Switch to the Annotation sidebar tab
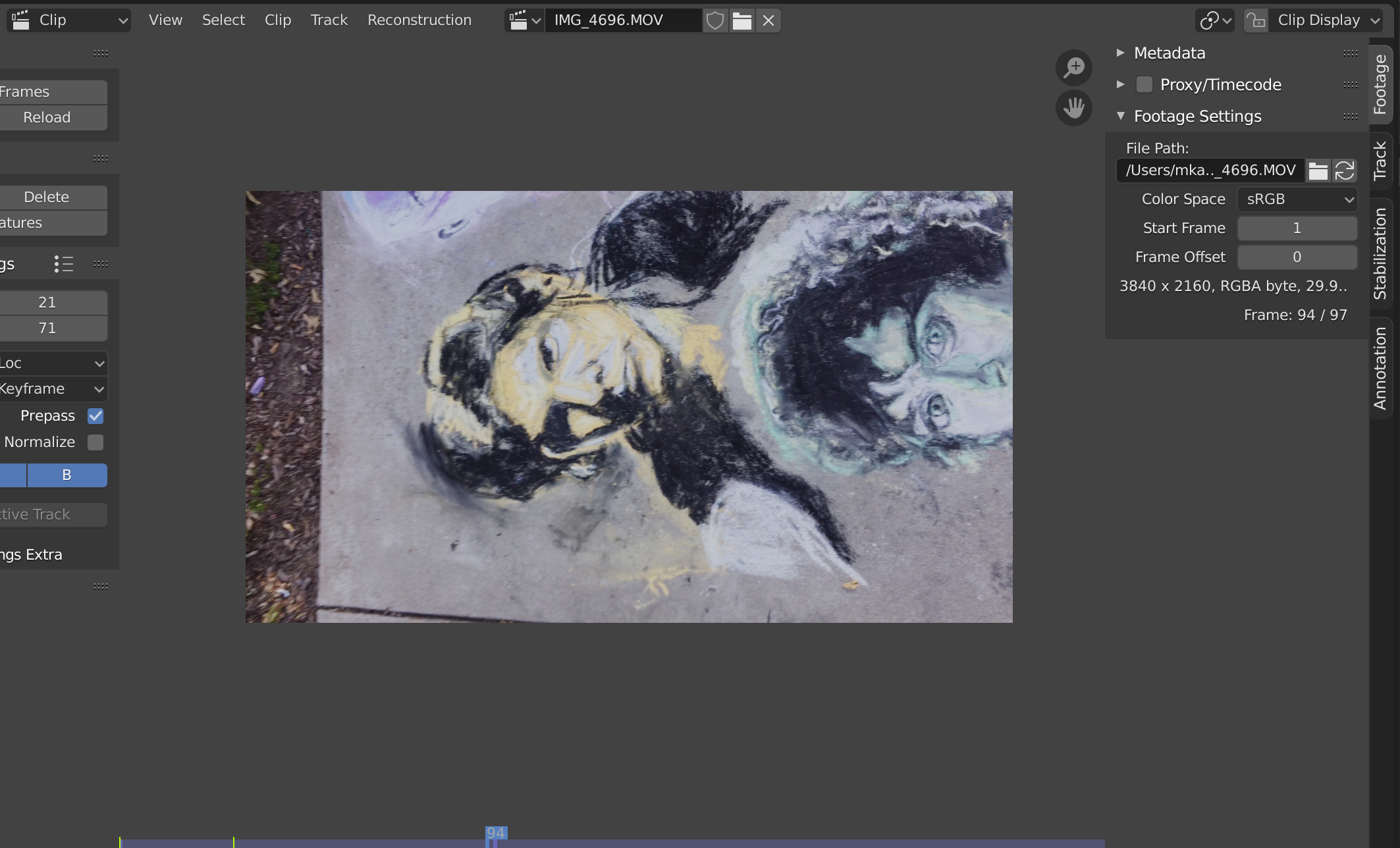The width and height of the screenshot is (1400, 848). [x=1381, y=368]
